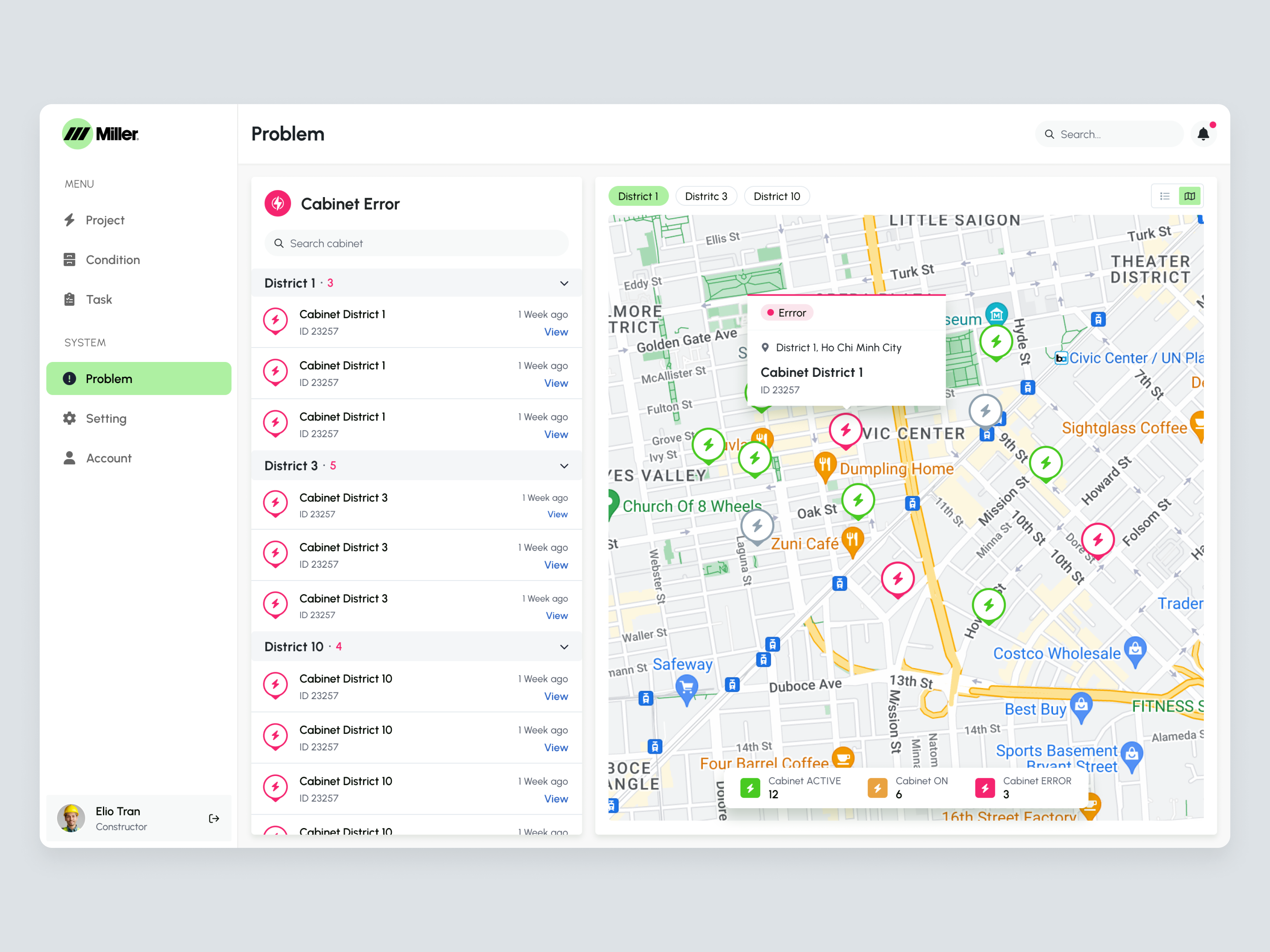Select the Condition menu icon
The width and height of the screenshot is (1270, 952).
pos(69,259)
